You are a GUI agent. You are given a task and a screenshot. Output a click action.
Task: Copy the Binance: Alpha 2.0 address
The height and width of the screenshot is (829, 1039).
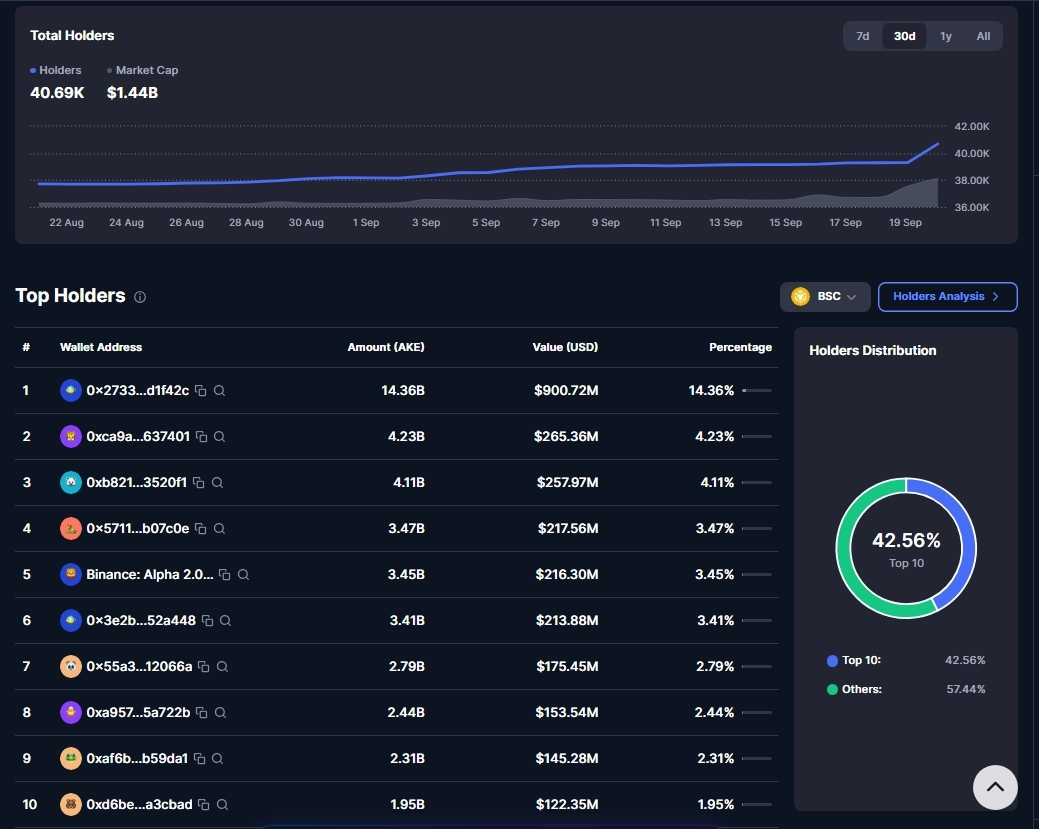225,575
